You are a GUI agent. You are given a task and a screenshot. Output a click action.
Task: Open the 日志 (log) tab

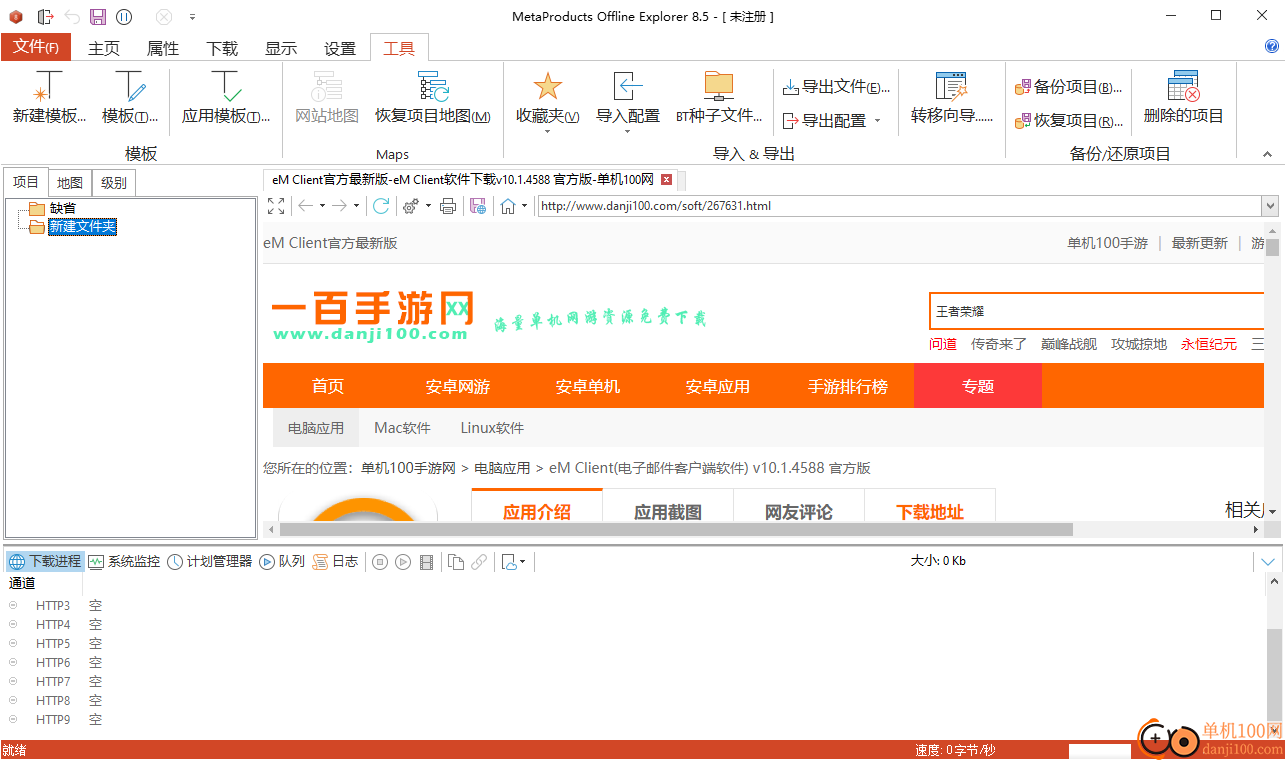(336, 562)
